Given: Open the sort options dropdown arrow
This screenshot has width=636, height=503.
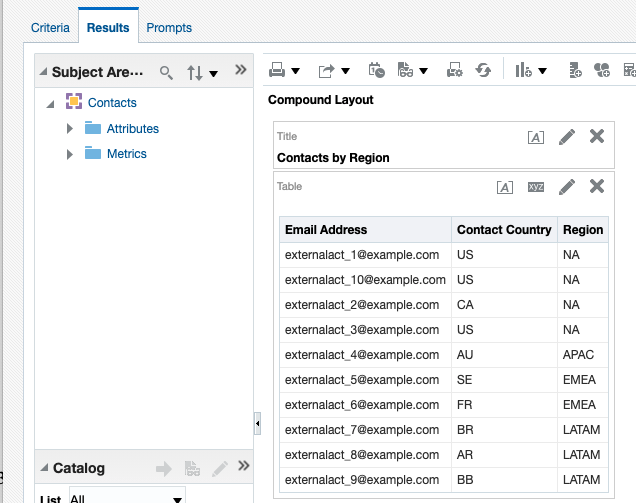Looking at the screenshot, I should [213, 73].
